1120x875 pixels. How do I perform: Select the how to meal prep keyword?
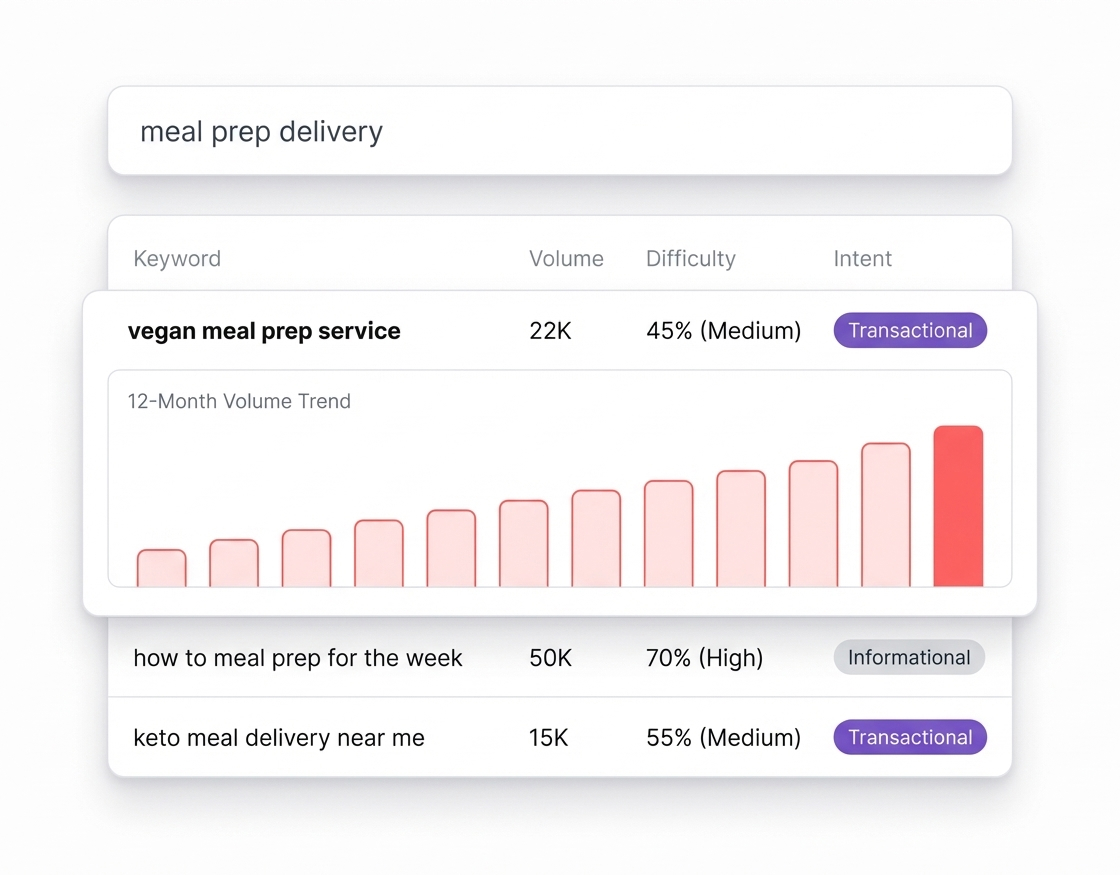298,658
